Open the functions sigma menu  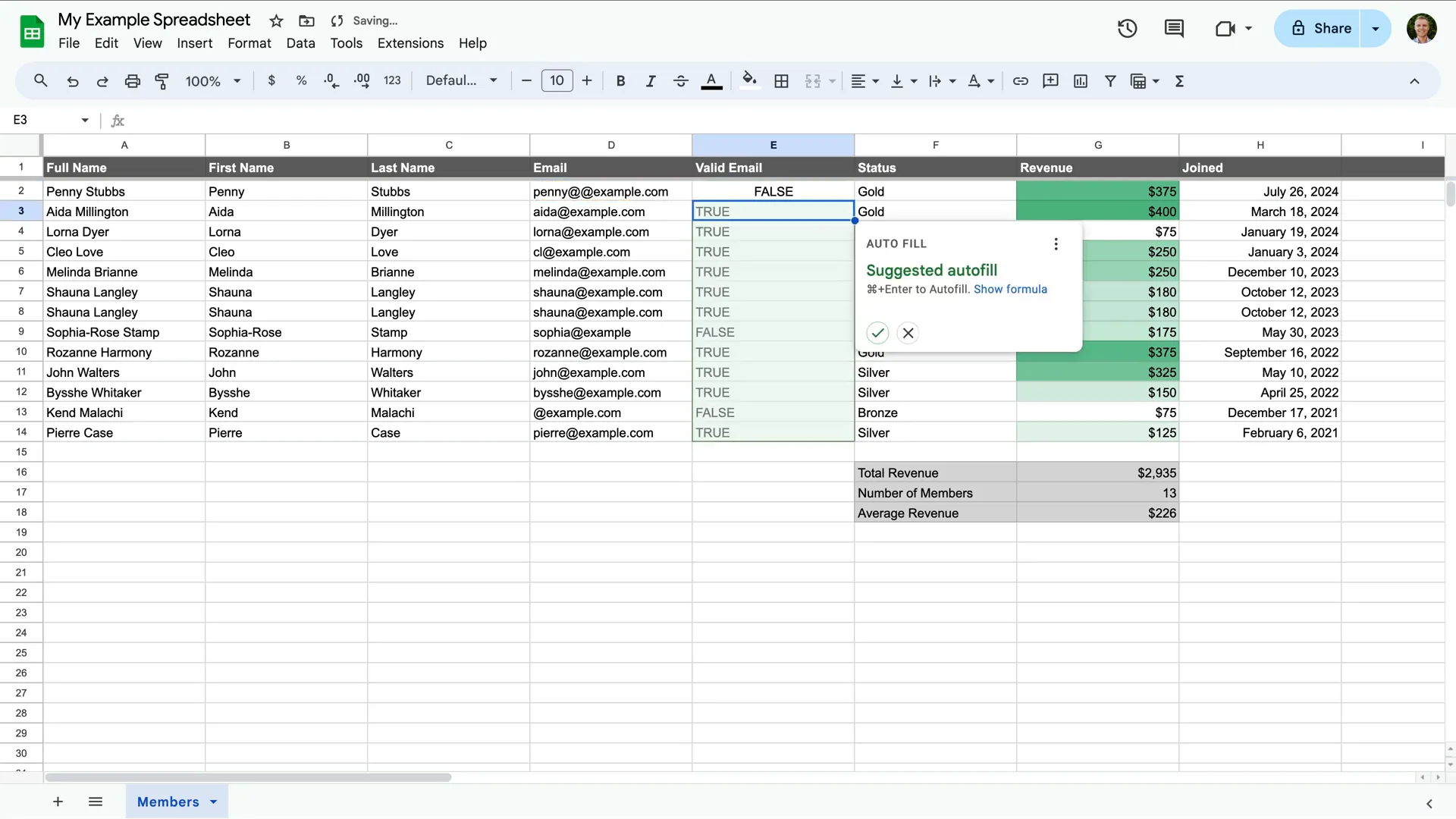1179,80
